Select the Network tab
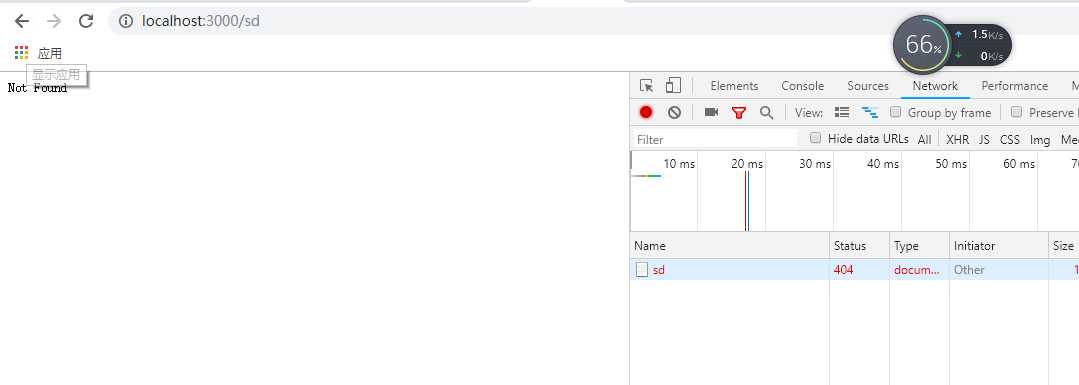This screenshot has height=385, width=1079. pos(935,85)
